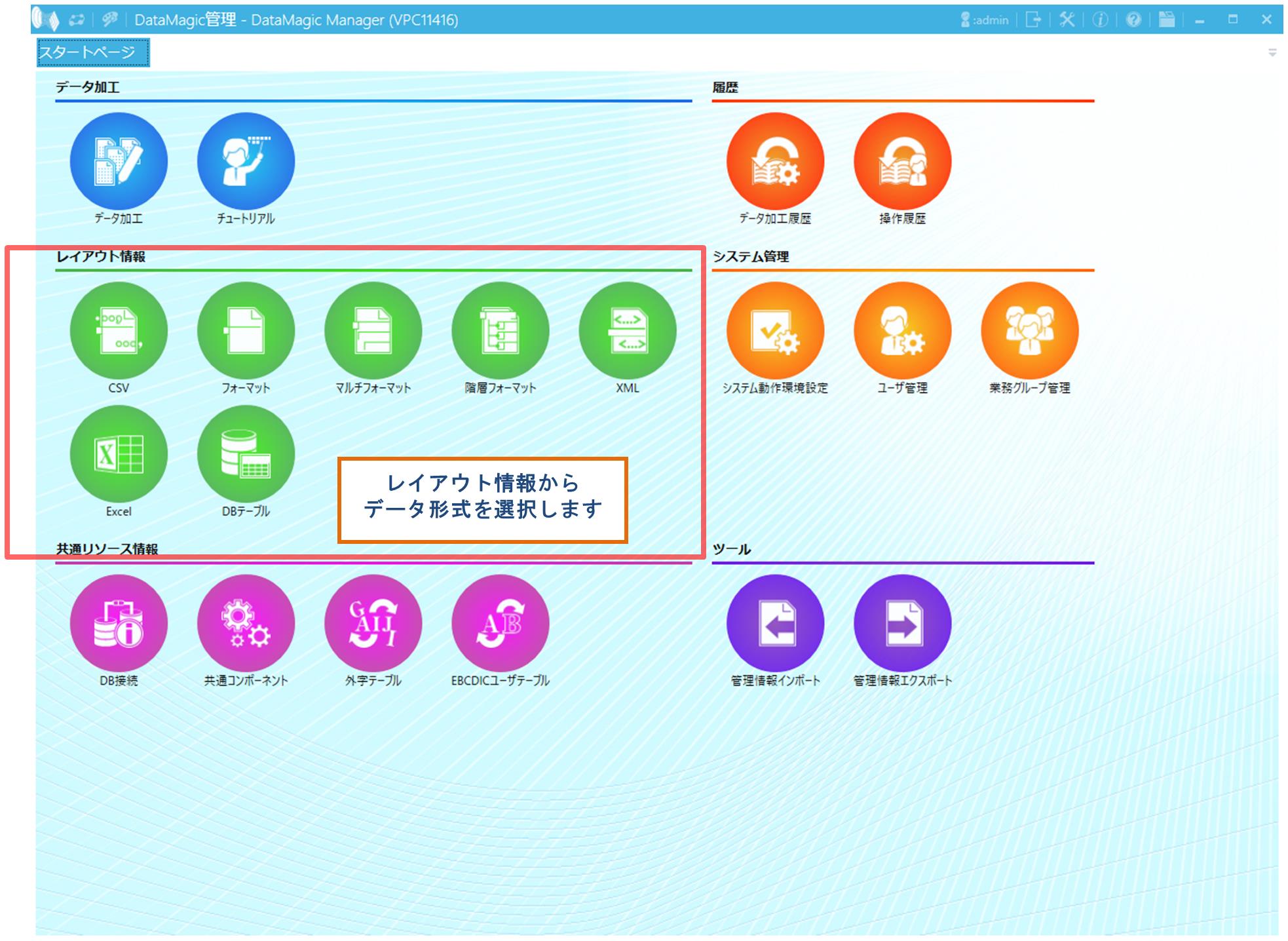Click the DBテーブル icon
The height and width of the screenshot is (941, 1288).
(246, 453)
